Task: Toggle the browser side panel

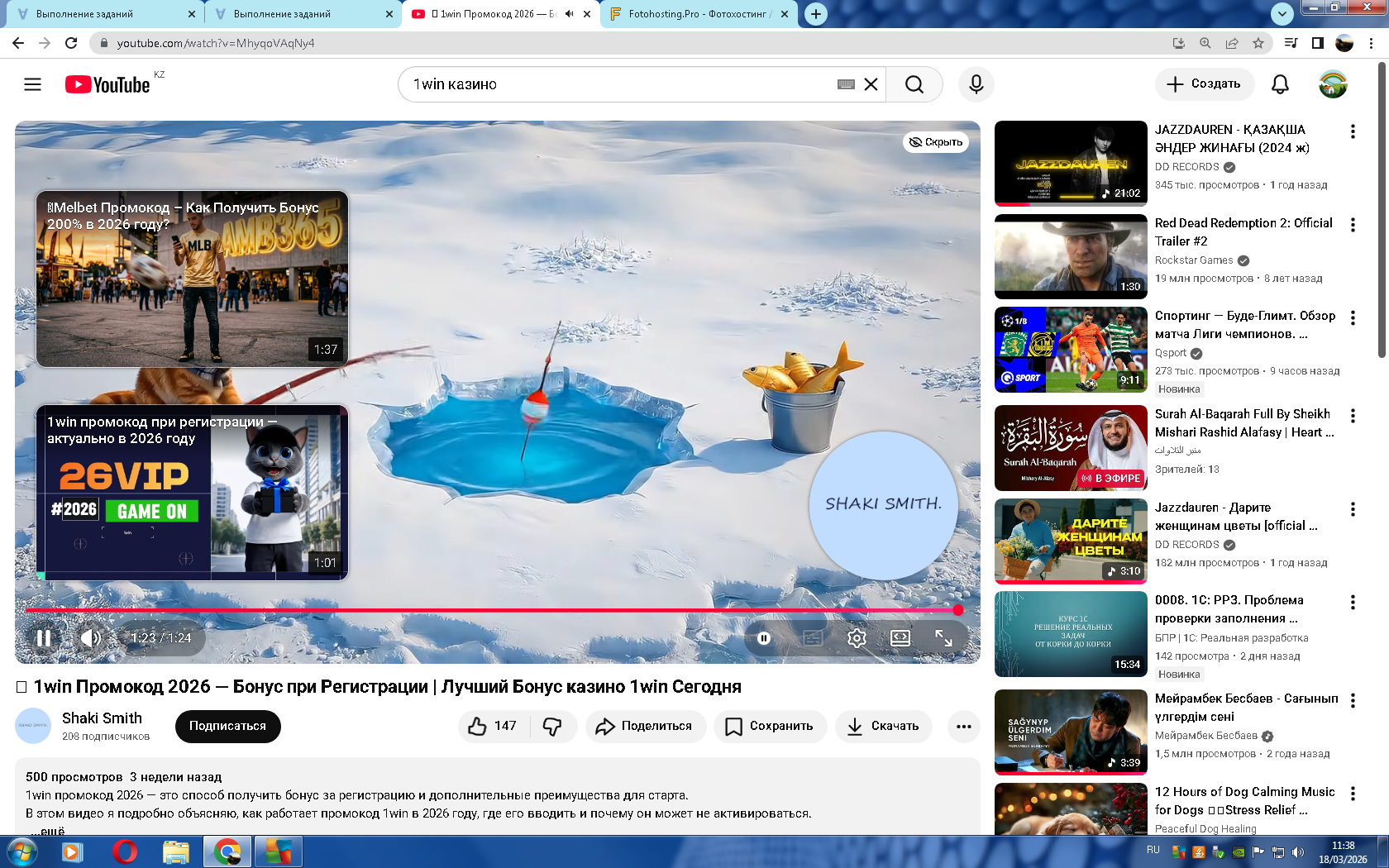Action: point(1318,43)
